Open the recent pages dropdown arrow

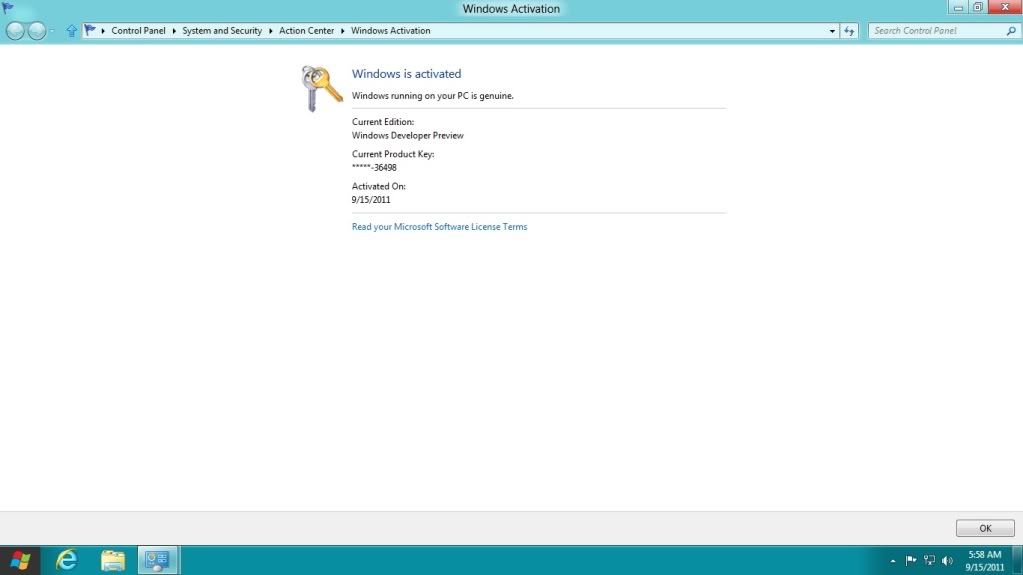point(52,31)
